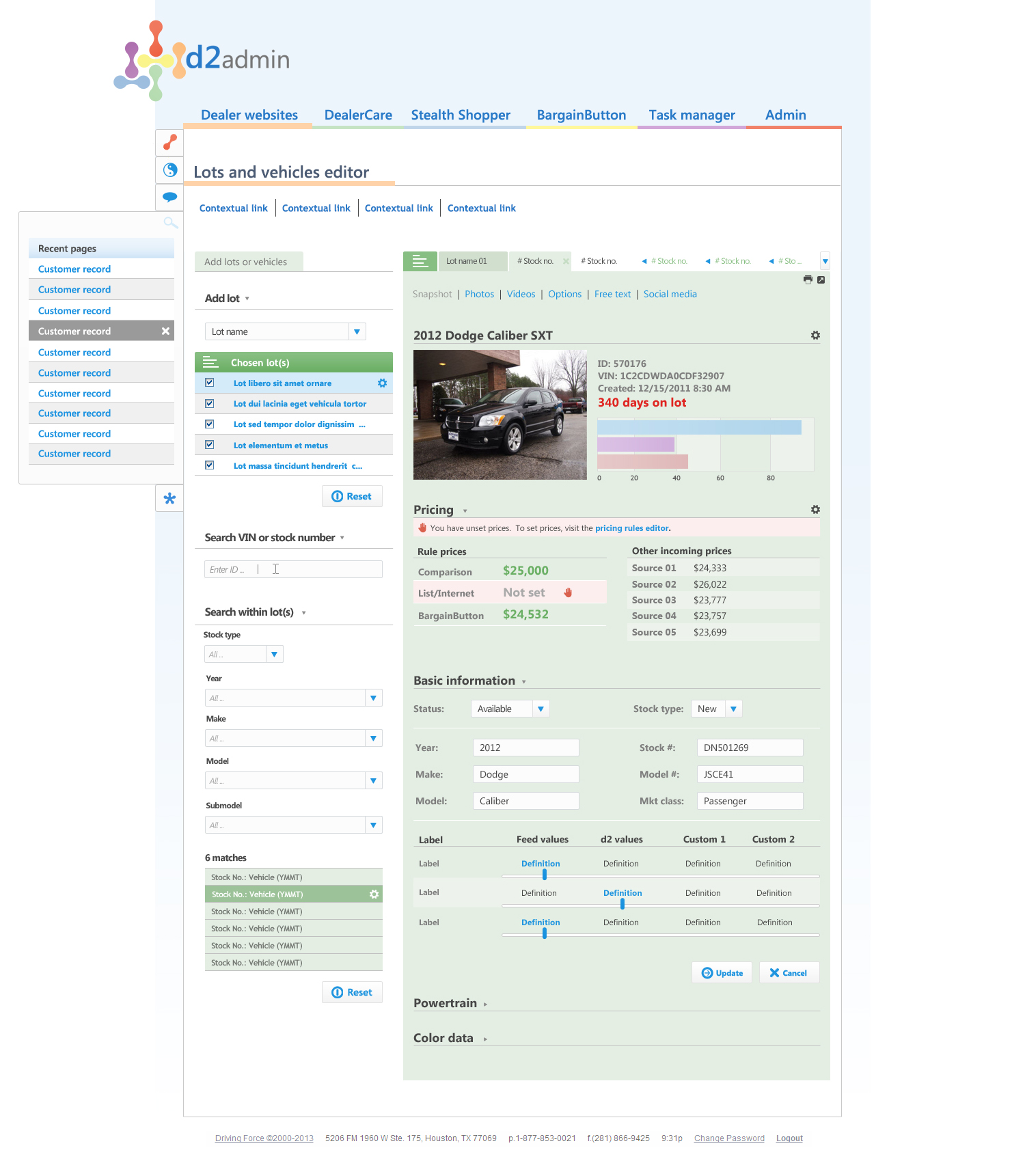Click slider handle on third Label row
Screen dimensions: 1025x1176
(x=545, y=933)
